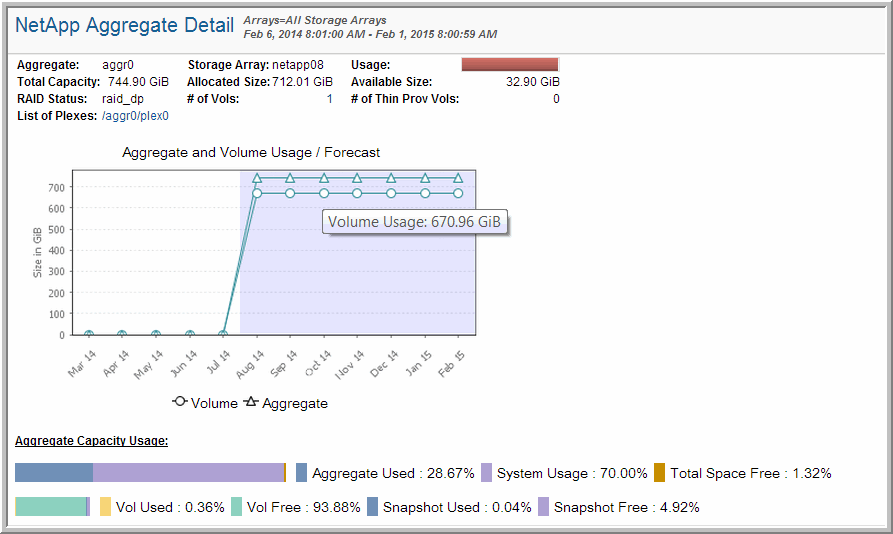The height and width of the screenshot is (534, 893).
Task: Click the Aug 14 aggregate triangle point
Action: coord(257,178)
